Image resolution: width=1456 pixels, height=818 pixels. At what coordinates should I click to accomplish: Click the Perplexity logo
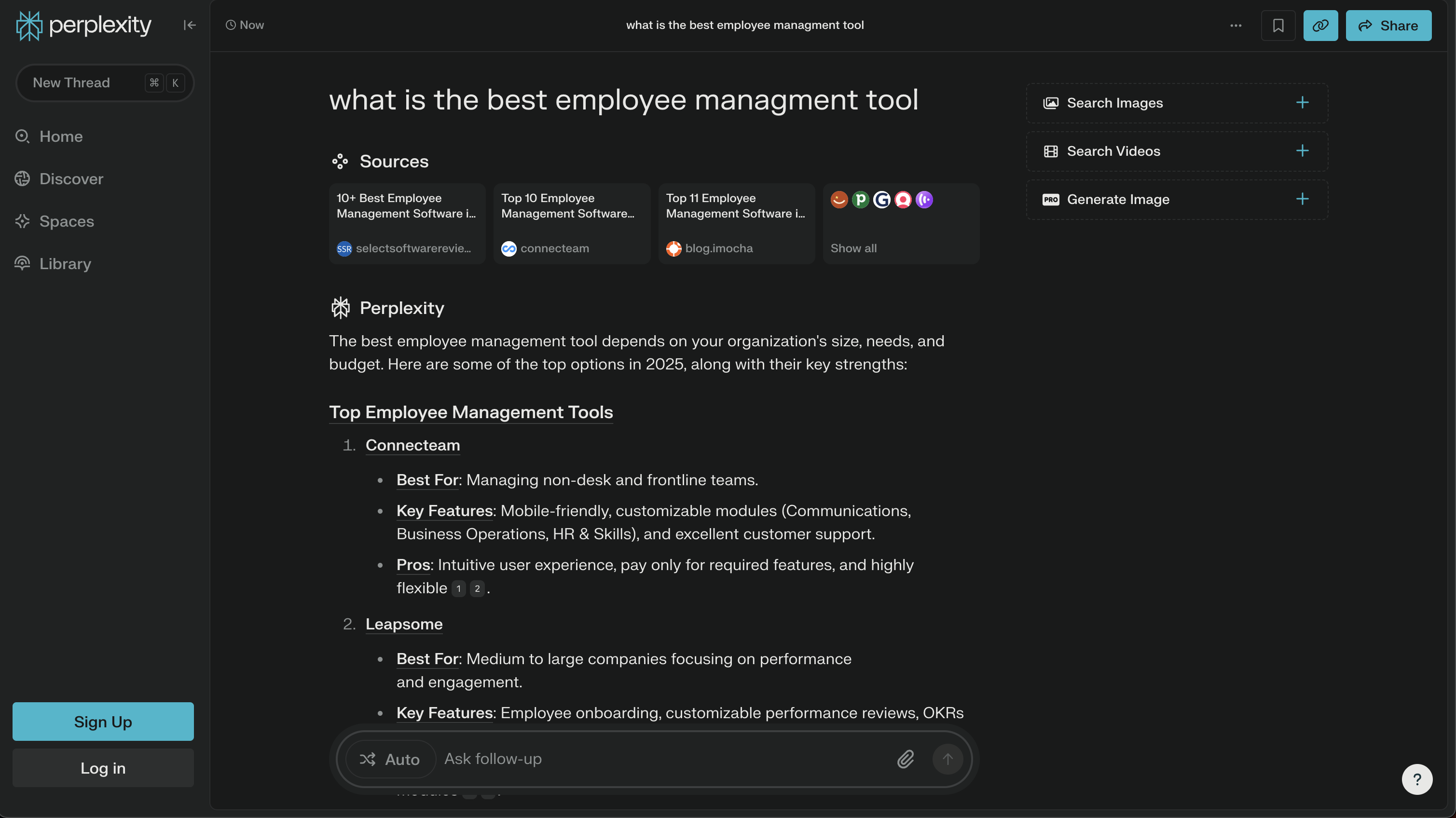(83, 26)
